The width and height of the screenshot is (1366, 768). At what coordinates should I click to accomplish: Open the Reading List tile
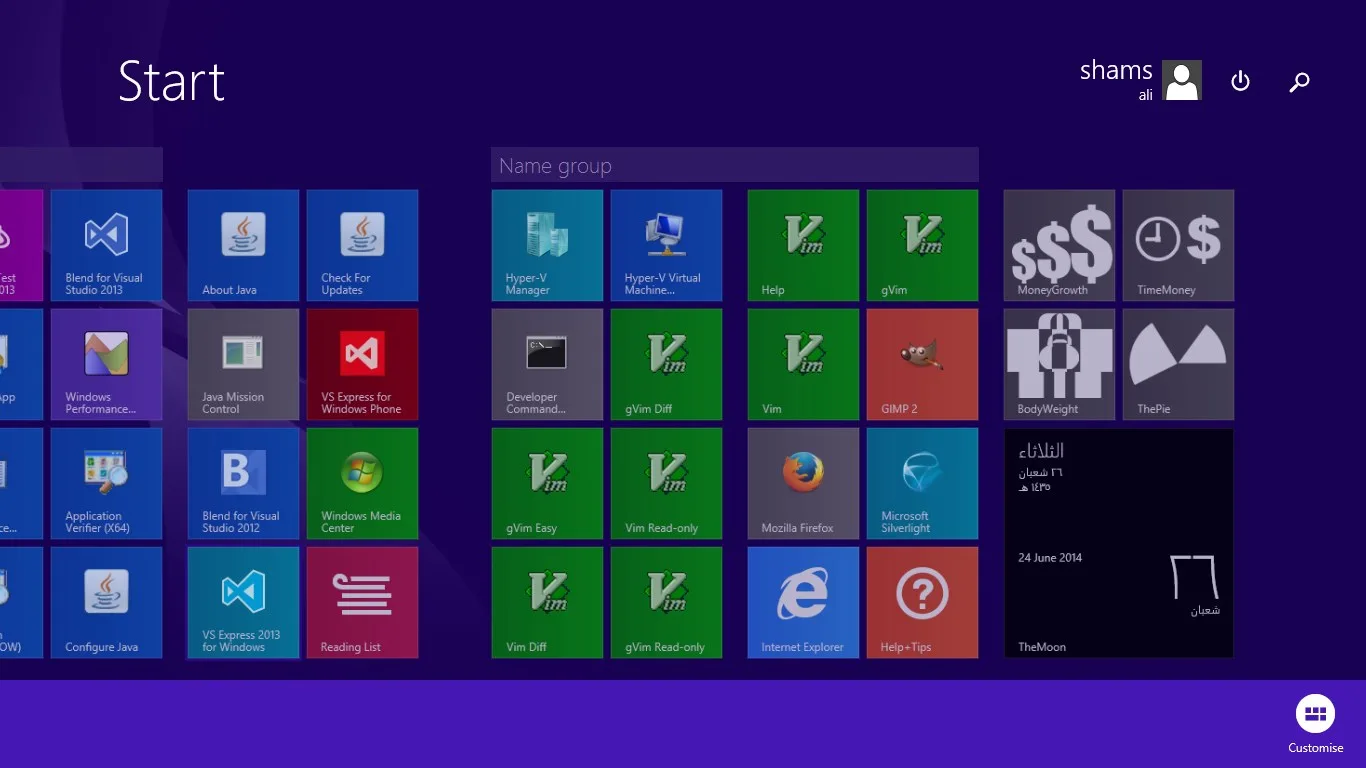[x=362, y=602]
